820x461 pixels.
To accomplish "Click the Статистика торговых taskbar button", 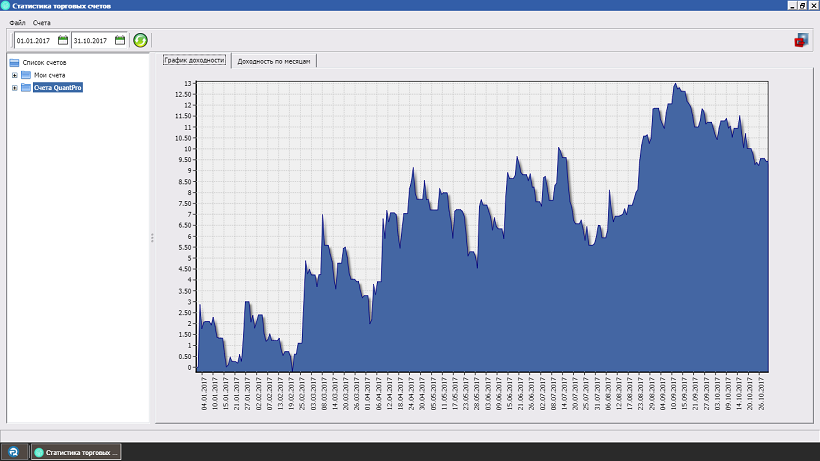I will (x=76, y=452).
